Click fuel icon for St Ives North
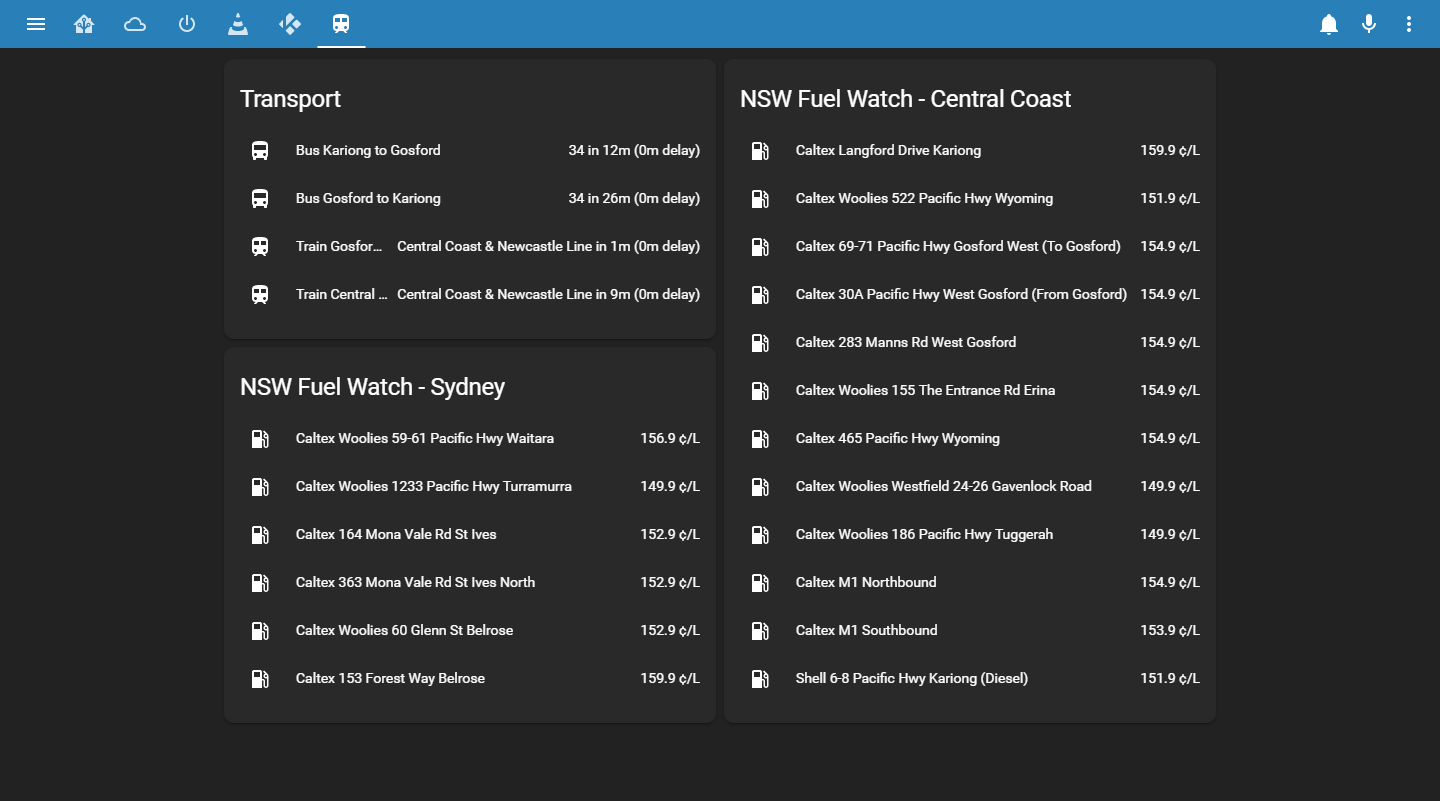Screen dimensions: 1440x801 pyautogui.click(x=260, y=583)
